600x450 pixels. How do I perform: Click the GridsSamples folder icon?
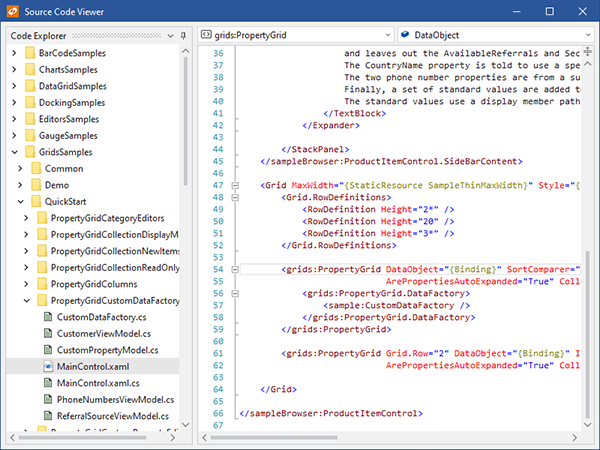click(30, 152)
